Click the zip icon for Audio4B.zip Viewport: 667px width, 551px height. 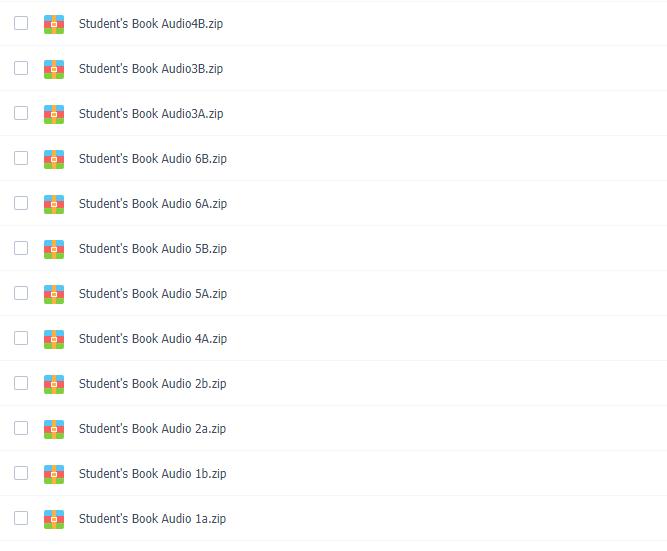(x=54, y=24)
